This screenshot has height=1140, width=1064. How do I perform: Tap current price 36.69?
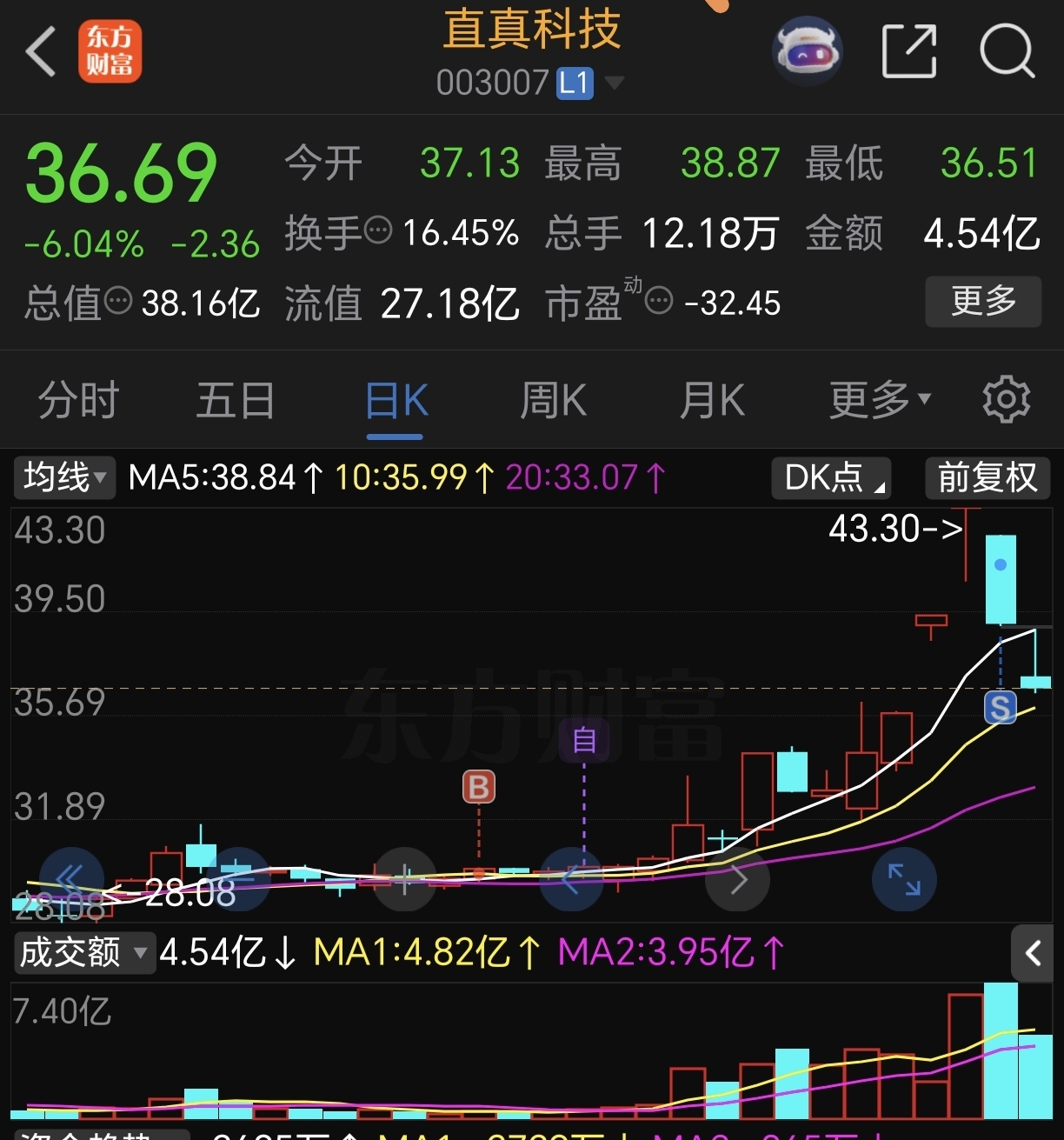point(121,172)
